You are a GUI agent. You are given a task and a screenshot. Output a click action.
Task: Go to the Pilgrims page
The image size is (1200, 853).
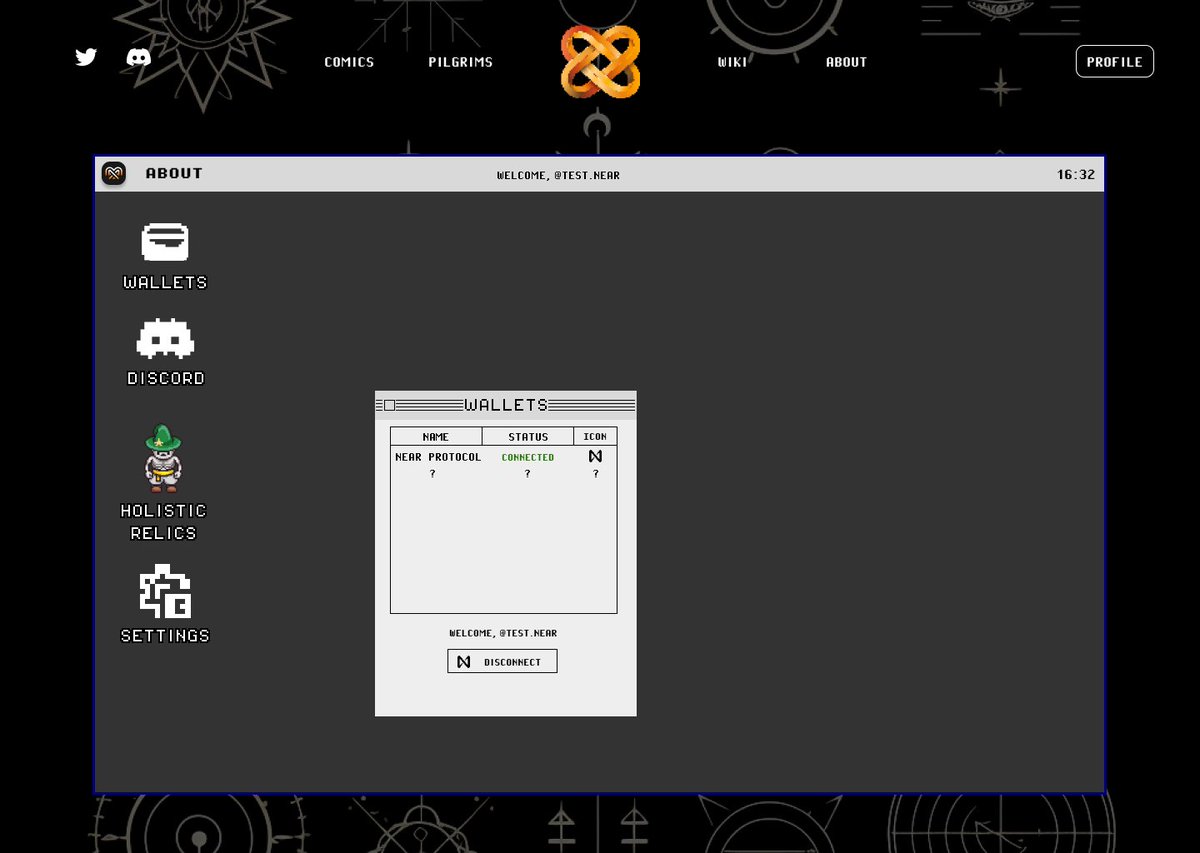pyautogui.click(x=460, y=62)
